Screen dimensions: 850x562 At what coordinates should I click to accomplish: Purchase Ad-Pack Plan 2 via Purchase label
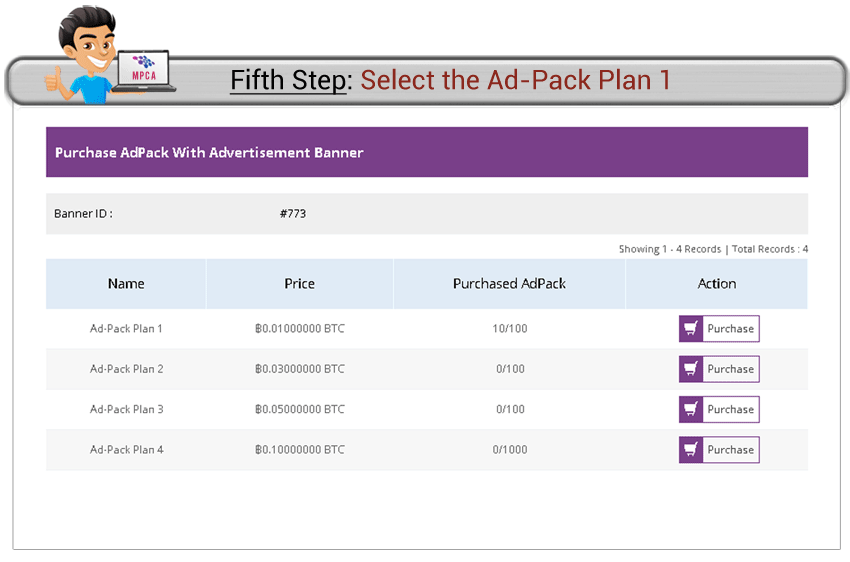point(731,369)
